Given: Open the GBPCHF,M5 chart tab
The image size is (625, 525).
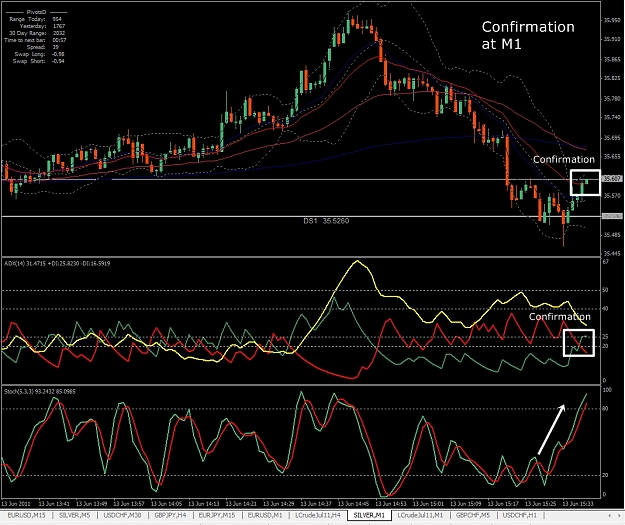Looking at the screenshot, I should (x=472, y=515).
